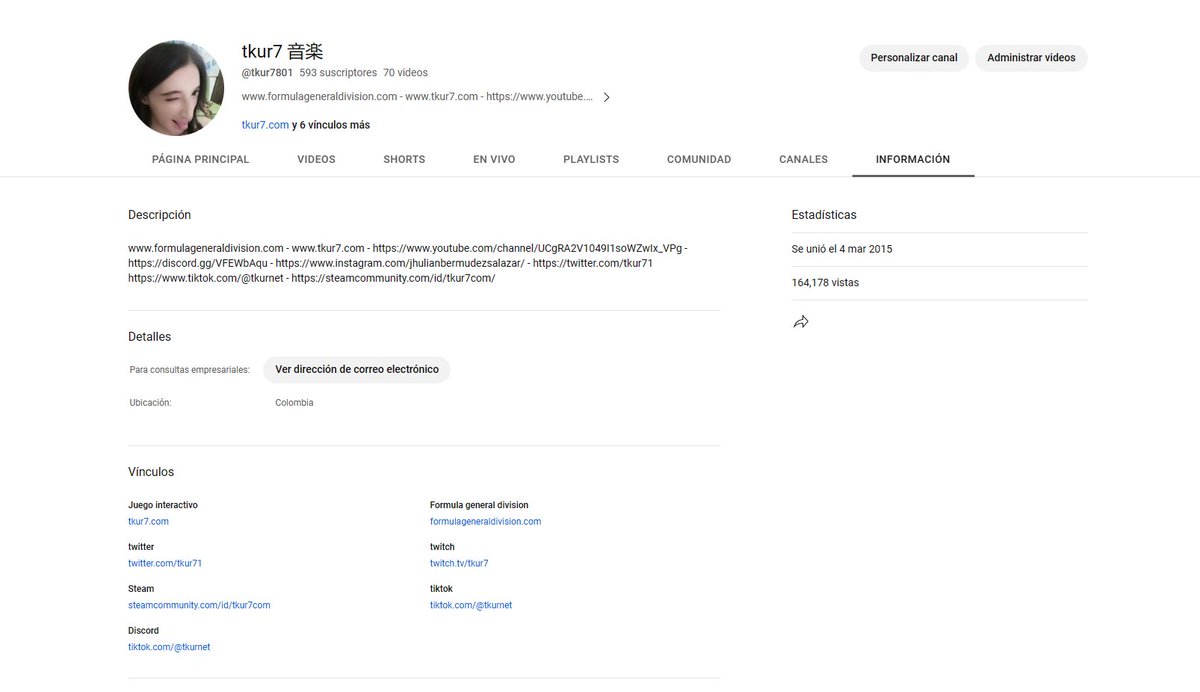Open the Discord section link
The width and height of the screenshot is (1200, 692).
[169, 648]
